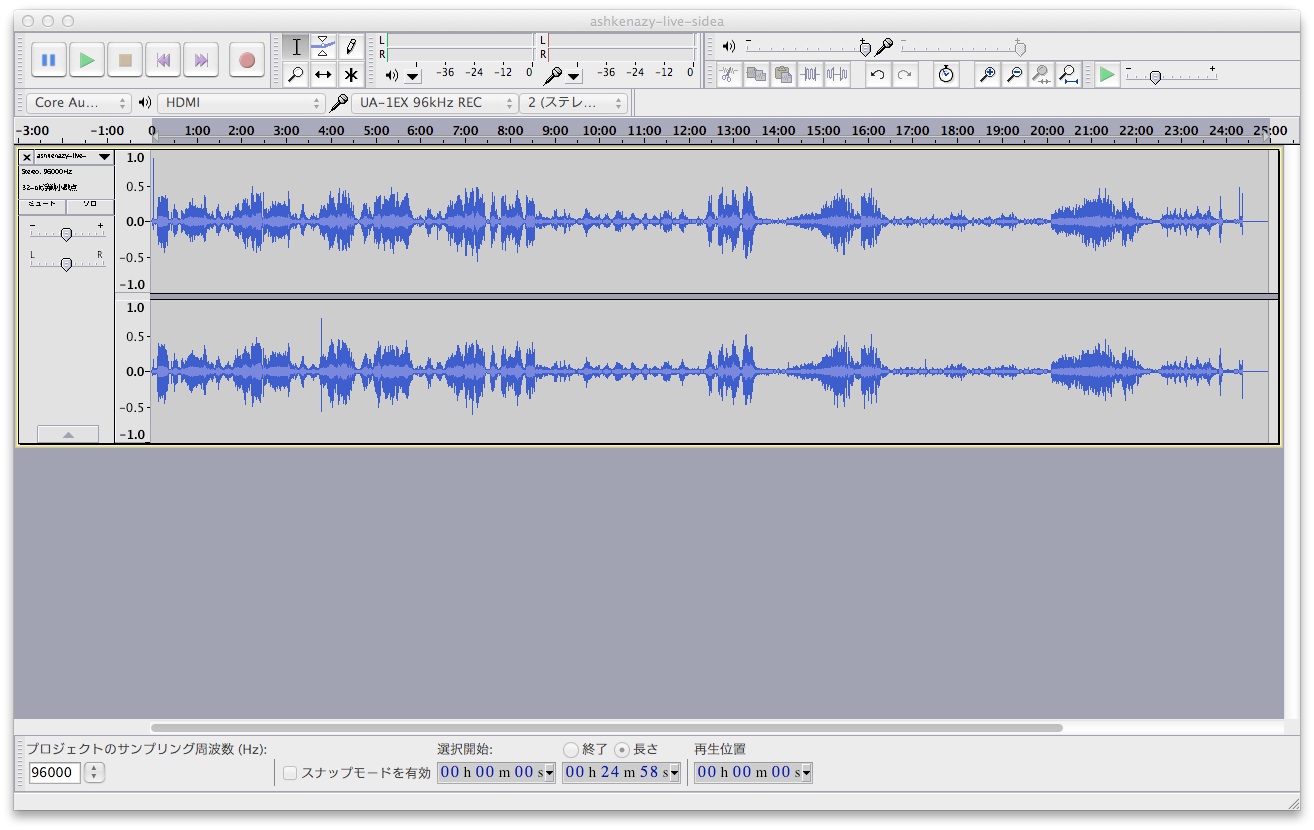Toggle the track Solo (ソロ) button
The image size is (1314, 830).
point(90,204)
